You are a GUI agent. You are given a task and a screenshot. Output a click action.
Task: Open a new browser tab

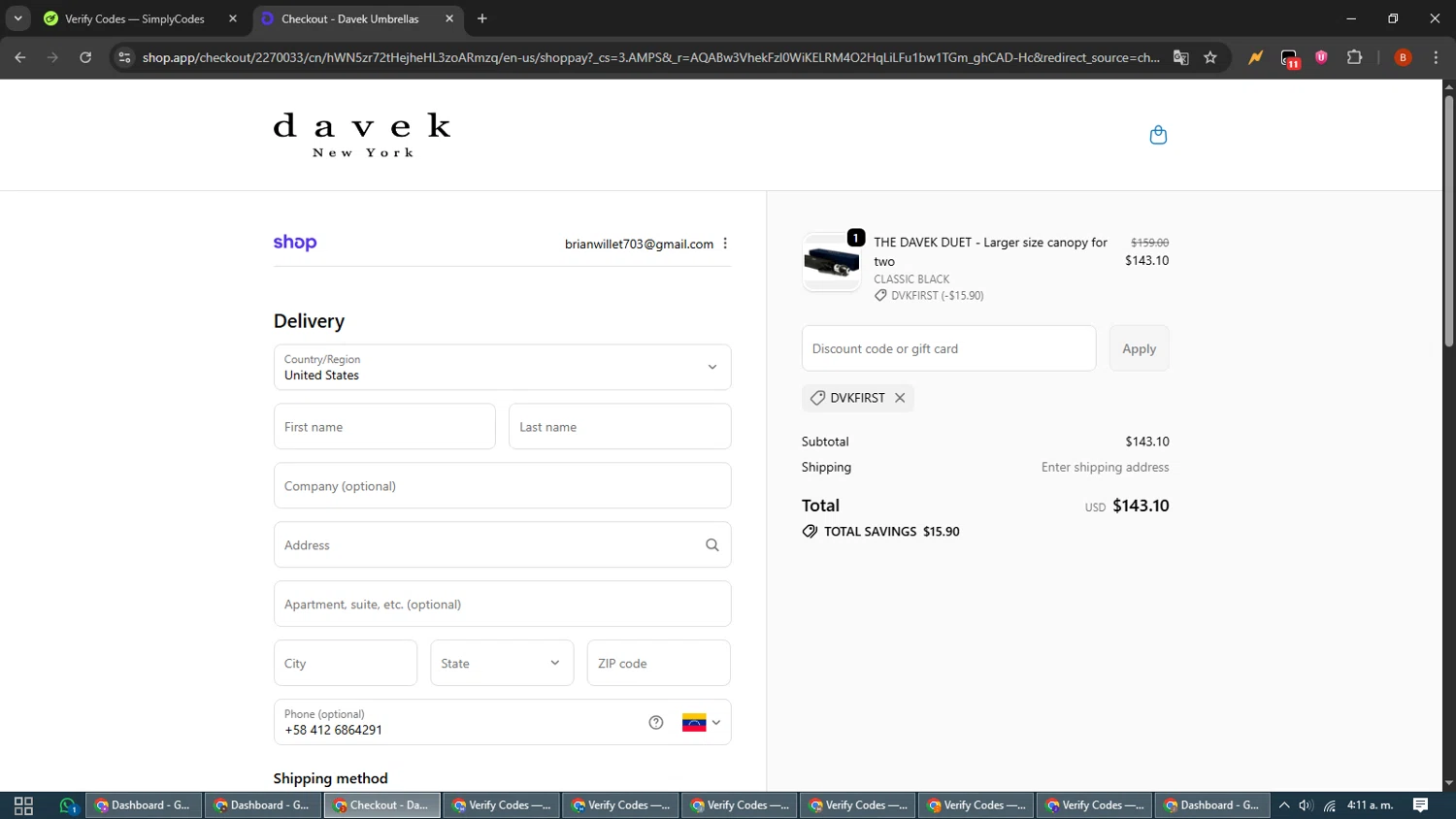482,18
